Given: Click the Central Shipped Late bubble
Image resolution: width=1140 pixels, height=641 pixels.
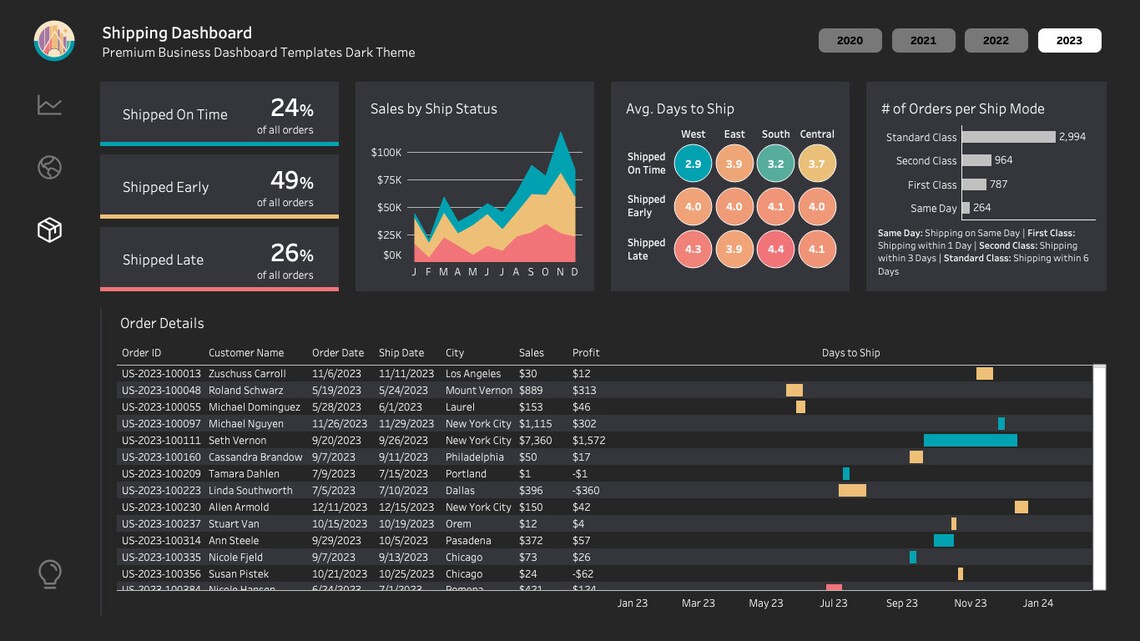Looking at the screenshot, I should click(x=817, y=249).
